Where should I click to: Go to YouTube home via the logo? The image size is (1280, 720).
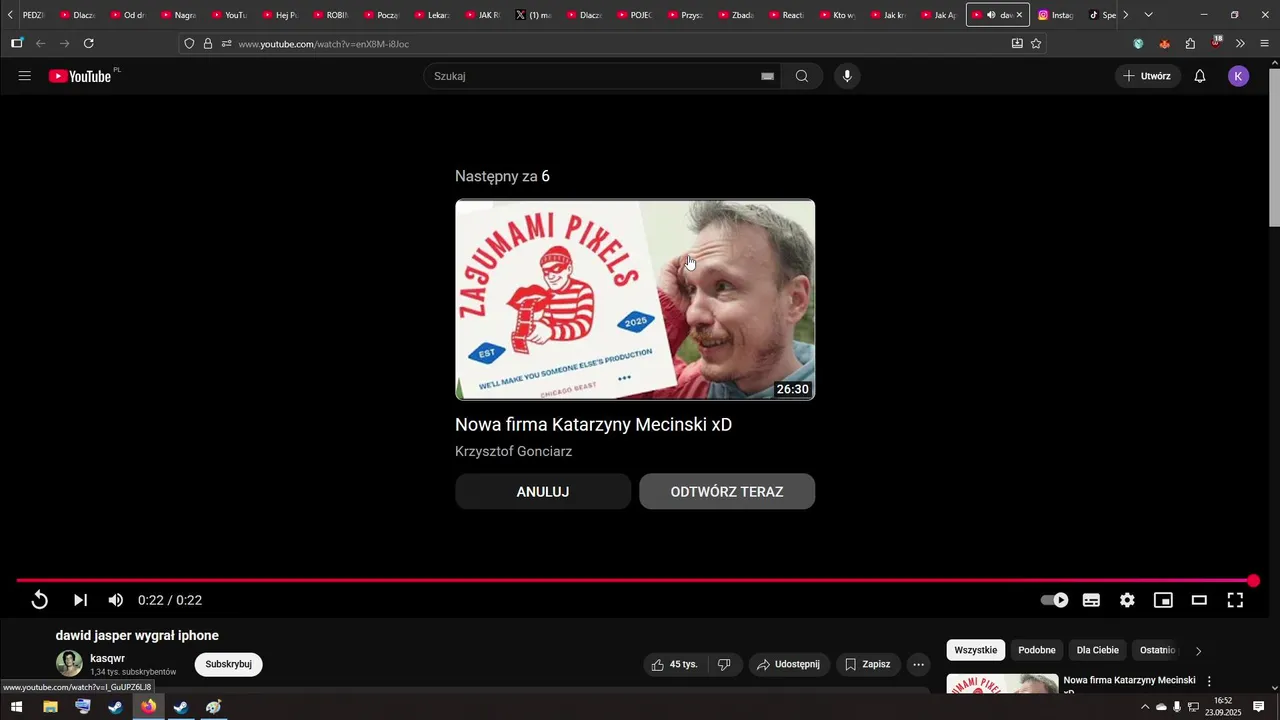point(80,76)
